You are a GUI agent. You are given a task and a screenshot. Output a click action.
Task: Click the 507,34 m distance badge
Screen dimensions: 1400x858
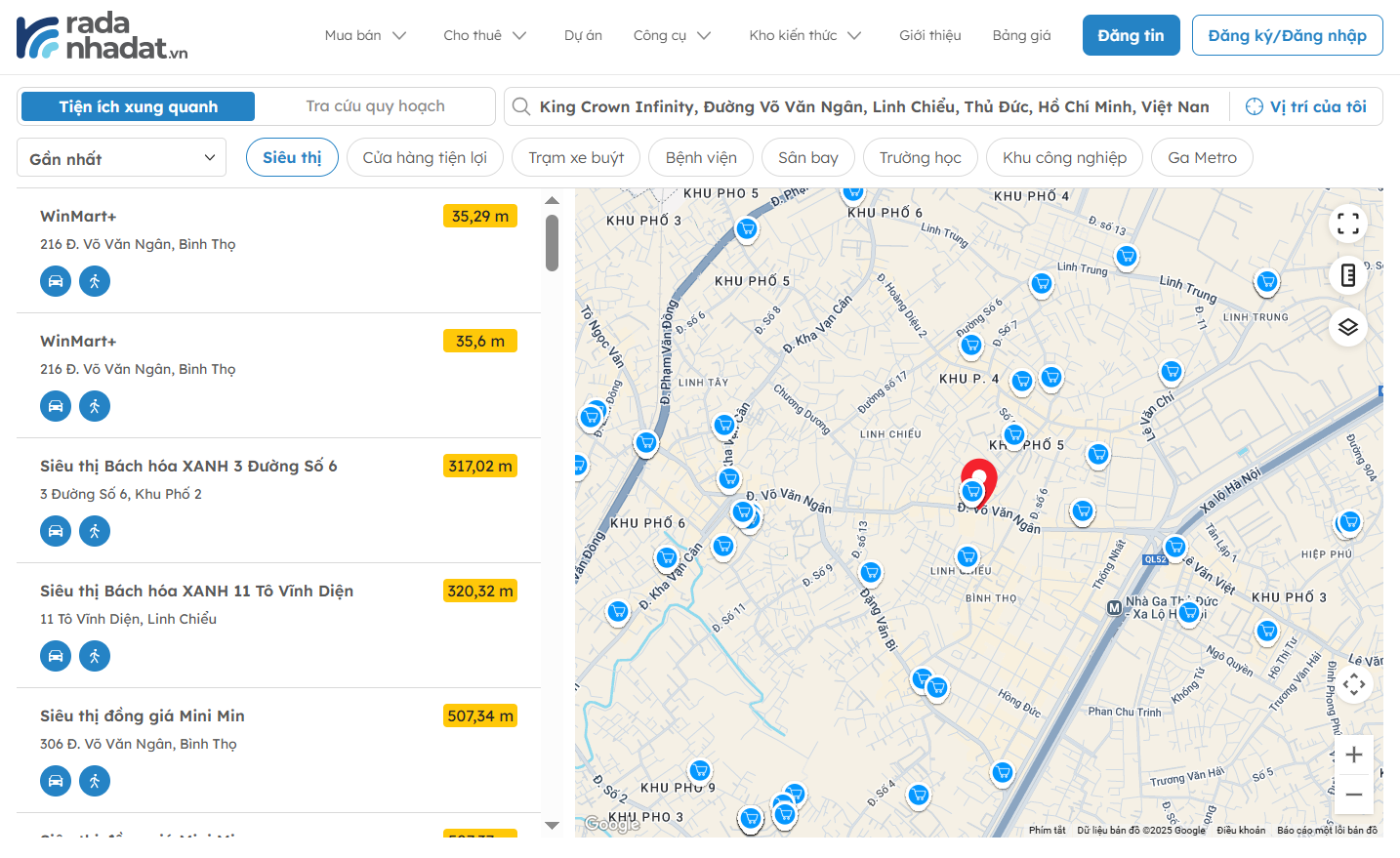(x=480, y=715)
